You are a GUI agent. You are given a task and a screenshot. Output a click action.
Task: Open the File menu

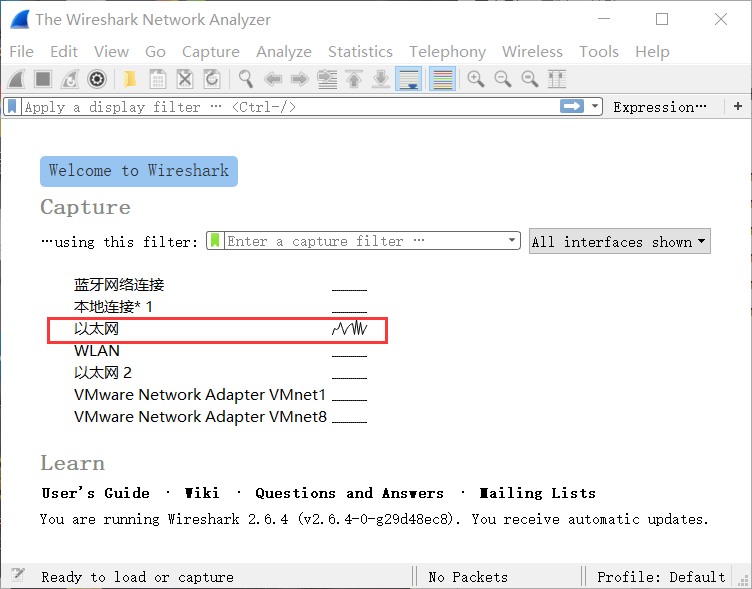(x=22, y=51)
